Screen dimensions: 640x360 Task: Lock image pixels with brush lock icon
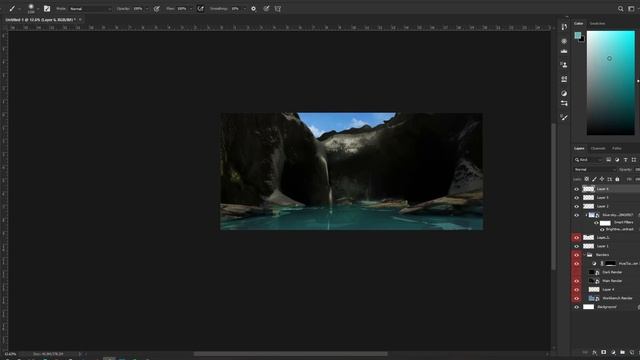594,179
